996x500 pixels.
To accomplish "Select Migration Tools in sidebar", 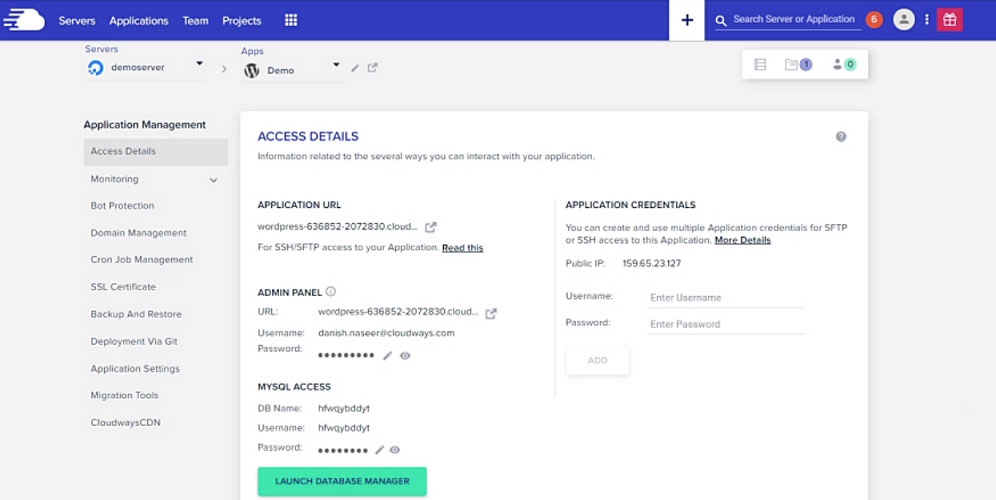I will click(x=124, y=395).
